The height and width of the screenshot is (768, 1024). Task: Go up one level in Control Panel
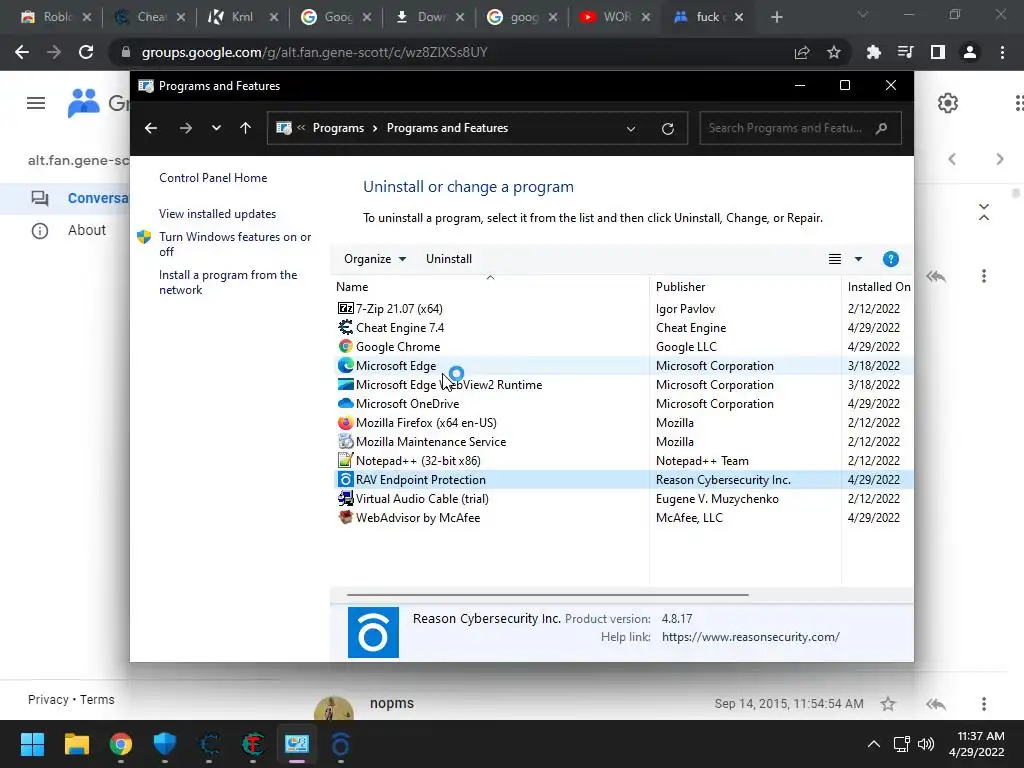coord(246,128)
